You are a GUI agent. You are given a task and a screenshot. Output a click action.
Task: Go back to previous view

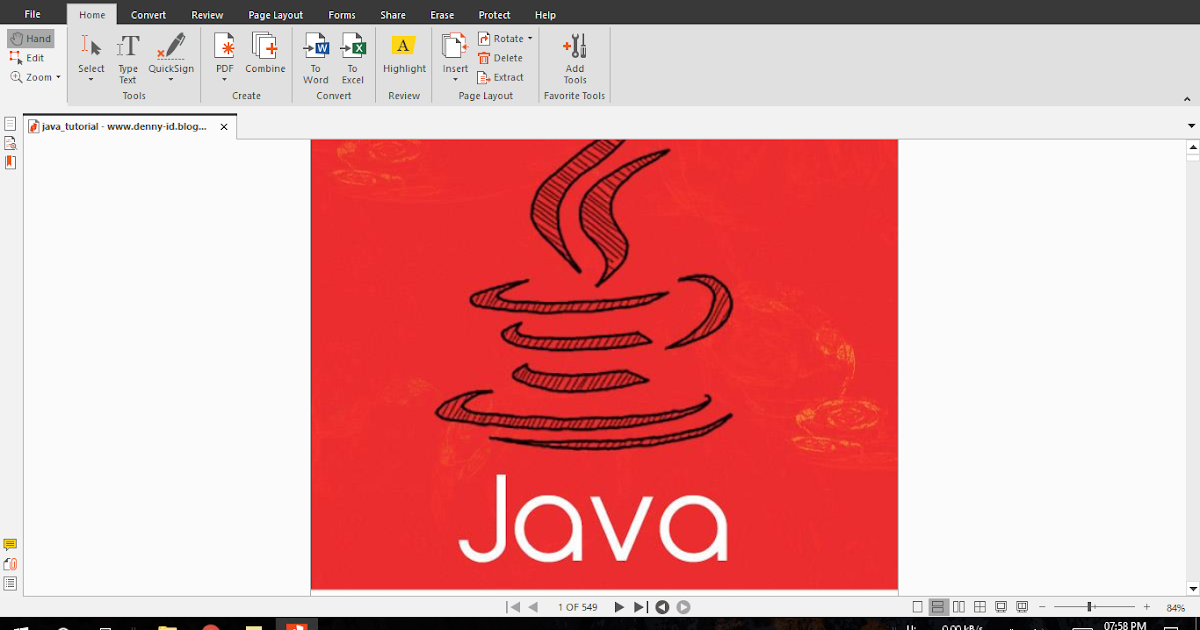662,607
